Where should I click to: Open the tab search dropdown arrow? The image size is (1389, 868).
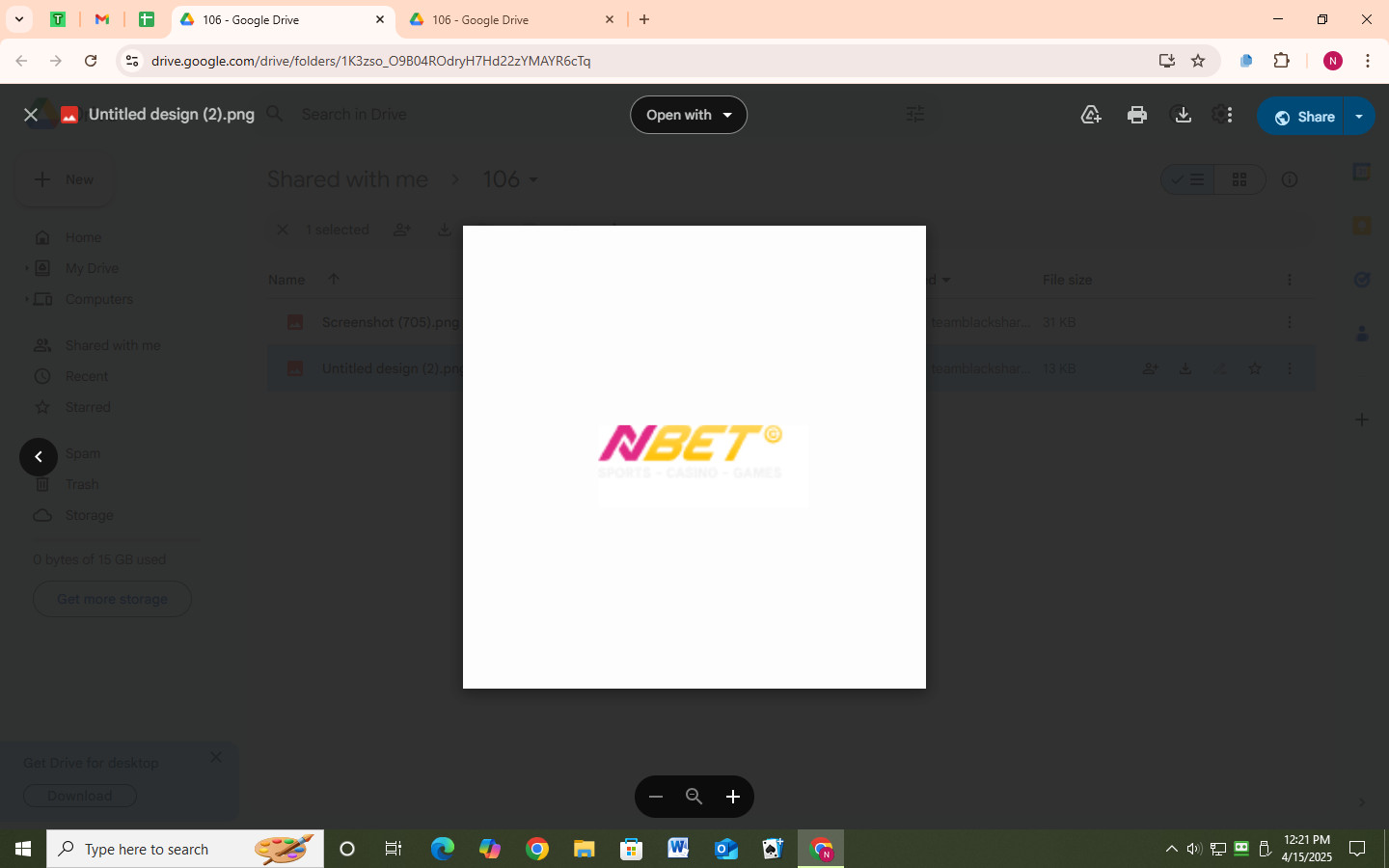pyautogui.click(x=18, y=19)
